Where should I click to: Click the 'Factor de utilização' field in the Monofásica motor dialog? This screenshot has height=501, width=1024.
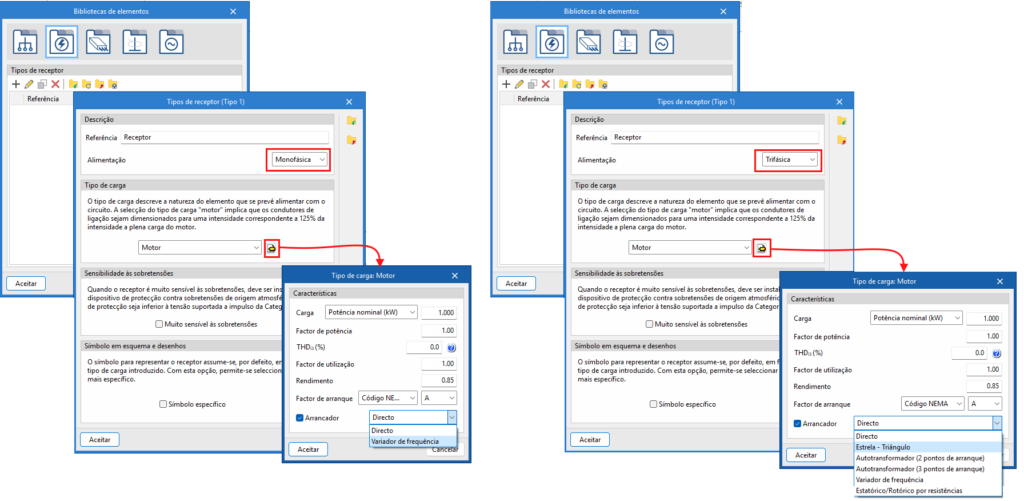coord(439,364)
